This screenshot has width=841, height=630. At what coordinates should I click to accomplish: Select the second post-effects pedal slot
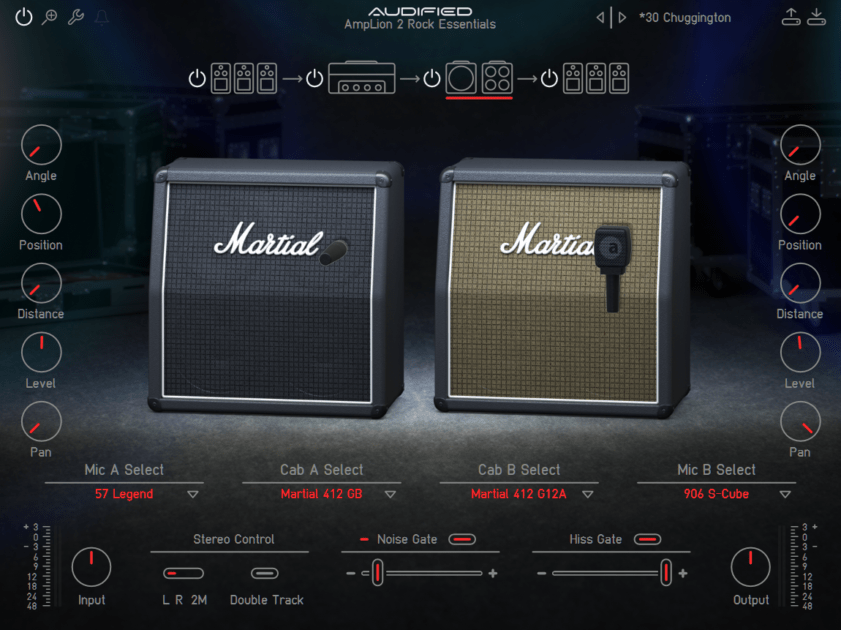pos(596,78)
